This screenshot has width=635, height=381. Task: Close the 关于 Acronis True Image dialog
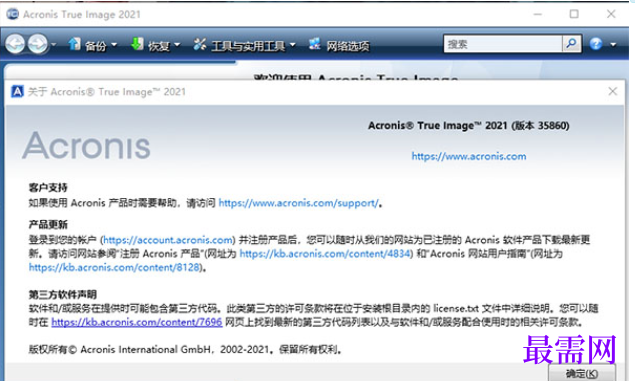click(x=612, y=92)
